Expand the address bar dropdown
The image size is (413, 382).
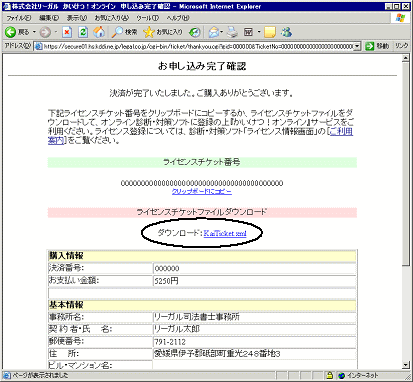357,46
